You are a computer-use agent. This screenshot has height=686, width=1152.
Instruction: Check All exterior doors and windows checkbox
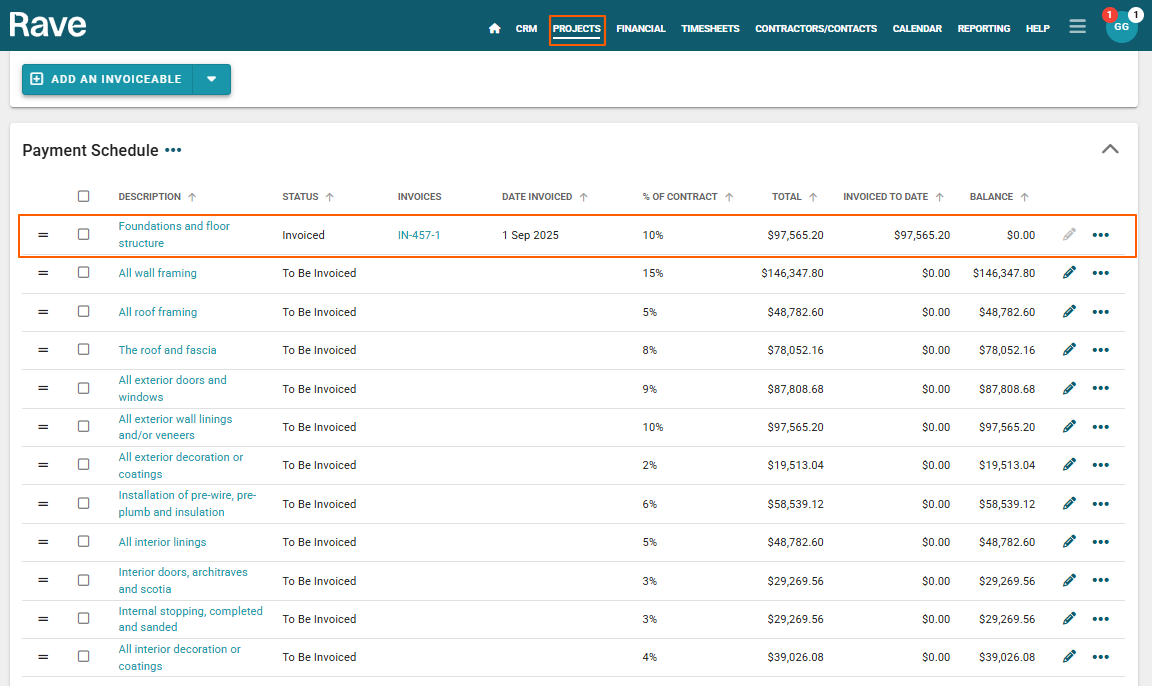click(x=84, y=388)
